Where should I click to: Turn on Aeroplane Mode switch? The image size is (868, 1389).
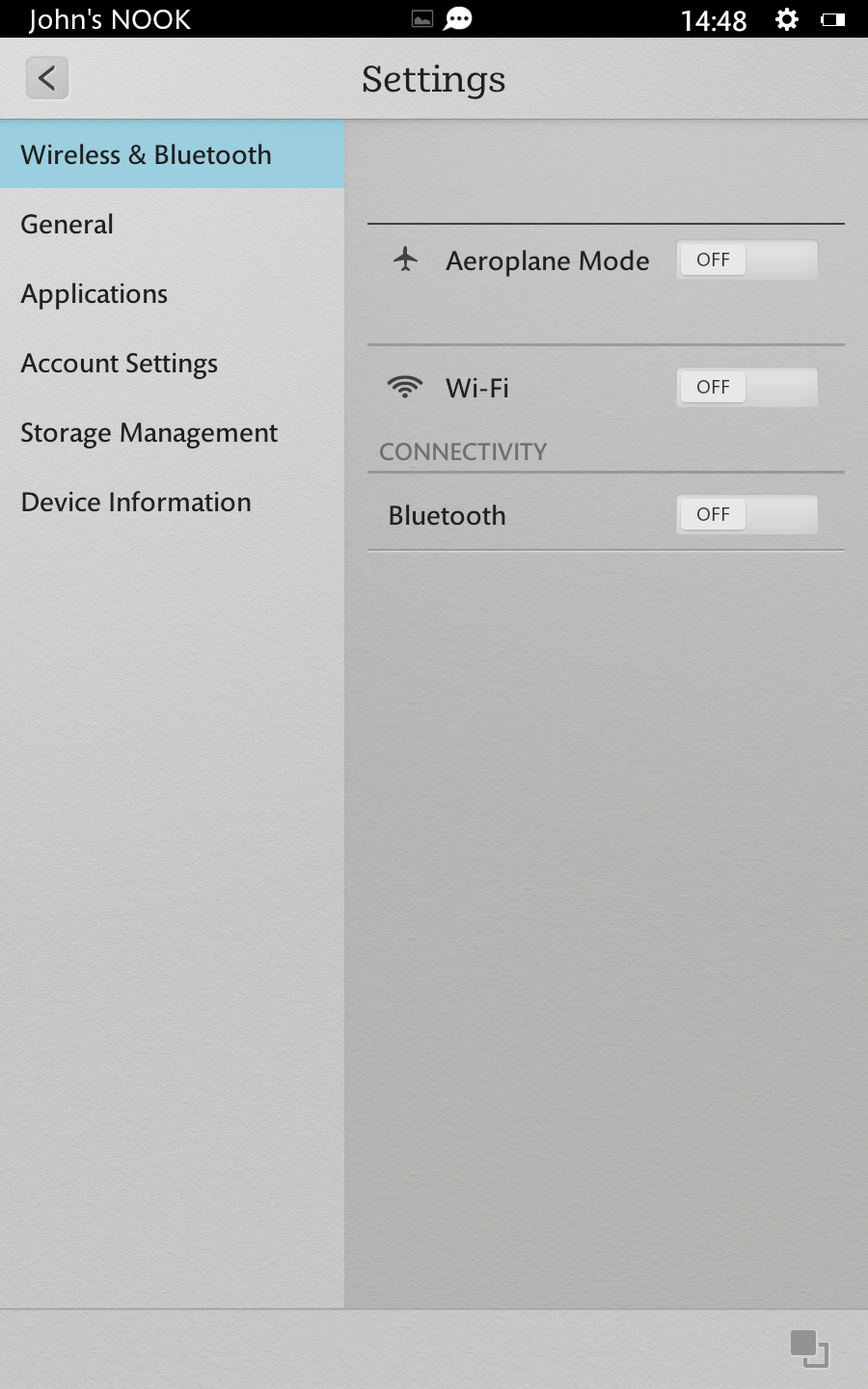tap(746, 259)
